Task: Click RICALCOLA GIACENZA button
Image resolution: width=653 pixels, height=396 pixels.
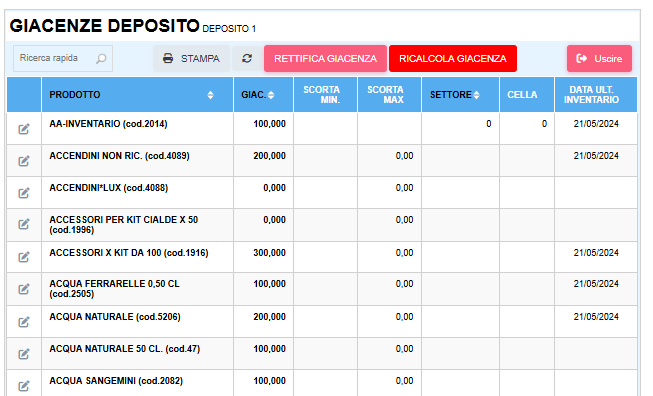Action: [453, 59]
